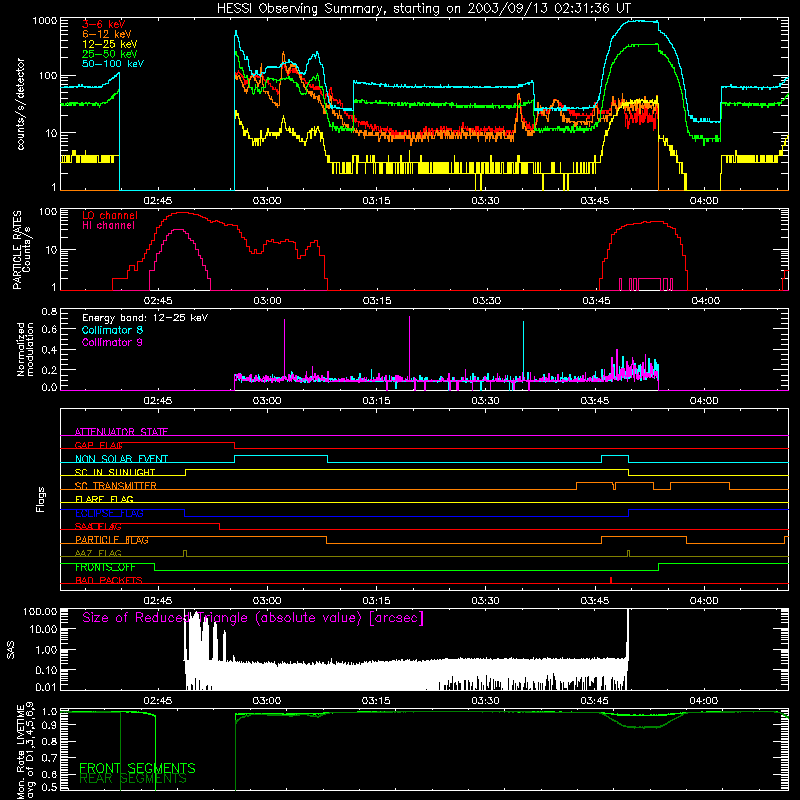The image size is (800, 800).
Task: Select the "REAR SEGMENTS" legend label
Action: [x=133, y=779]
